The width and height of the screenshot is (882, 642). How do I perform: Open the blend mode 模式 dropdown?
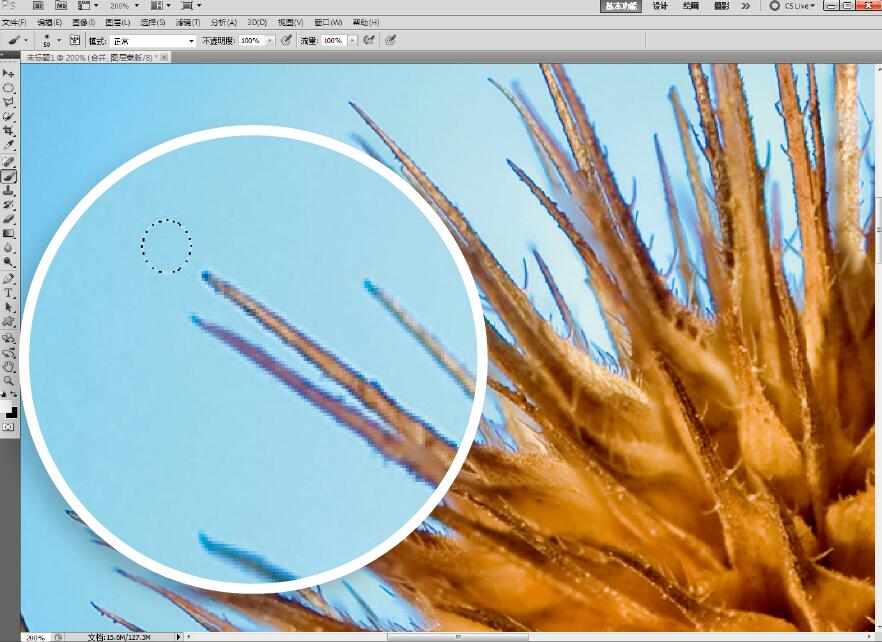tap(152, 41)
